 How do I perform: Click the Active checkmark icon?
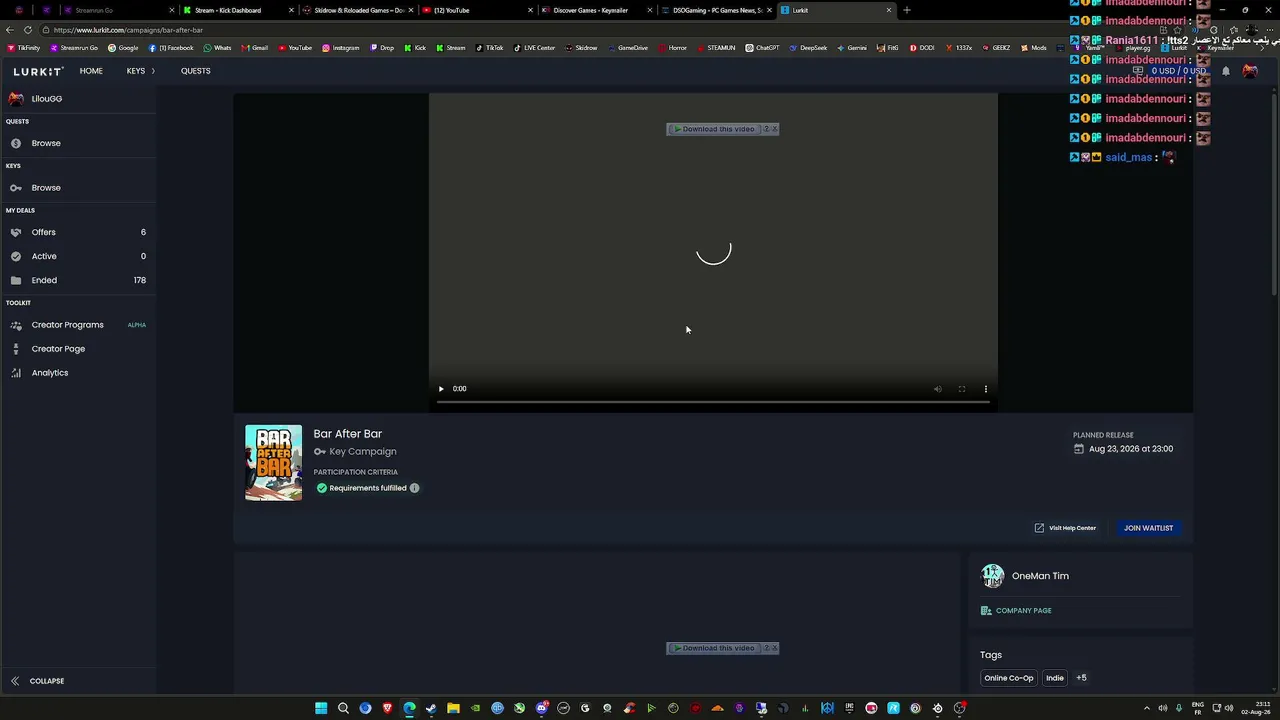[16, 256]
